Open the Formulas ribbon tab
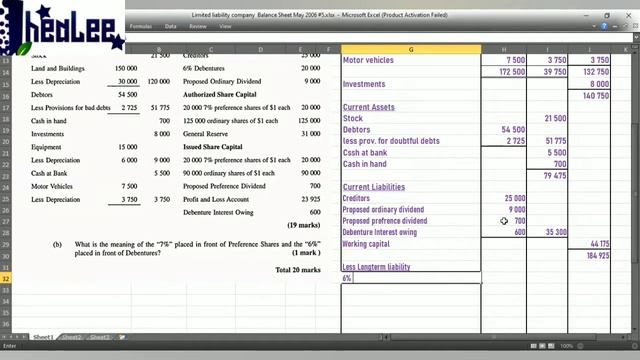 click(x=140, y=26)
